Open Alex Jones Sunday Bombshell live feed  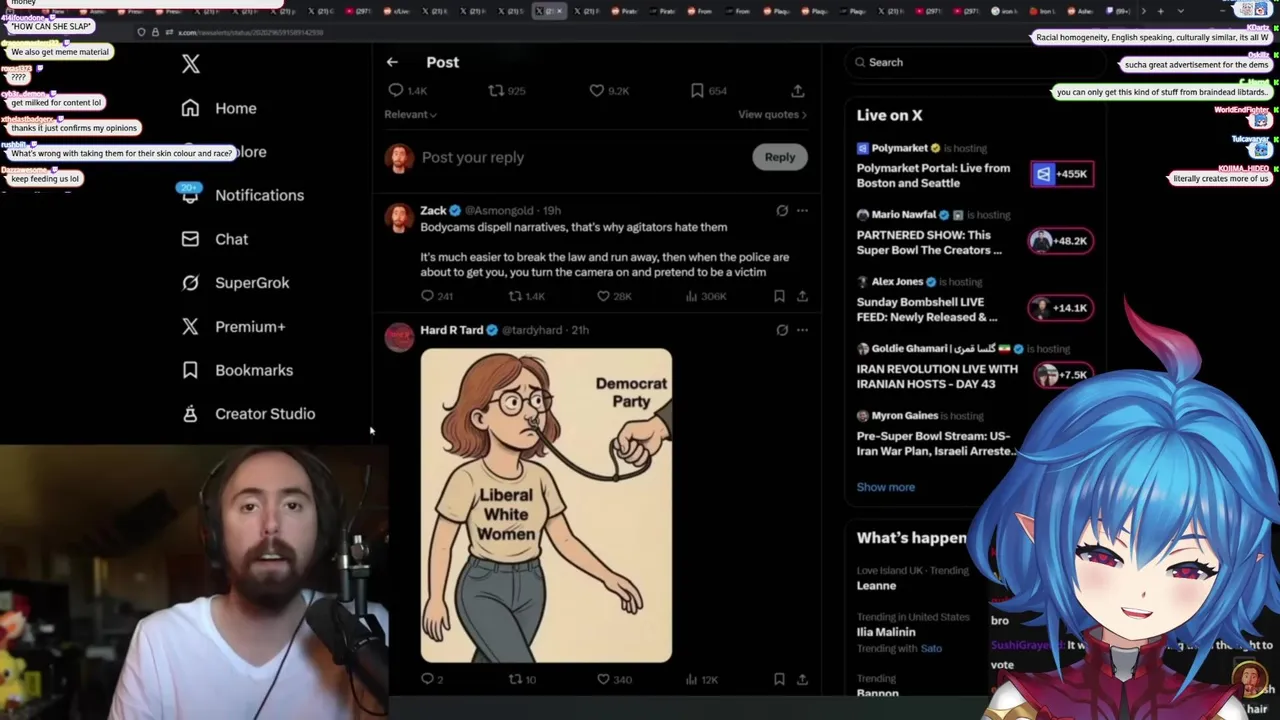point(927,309)
